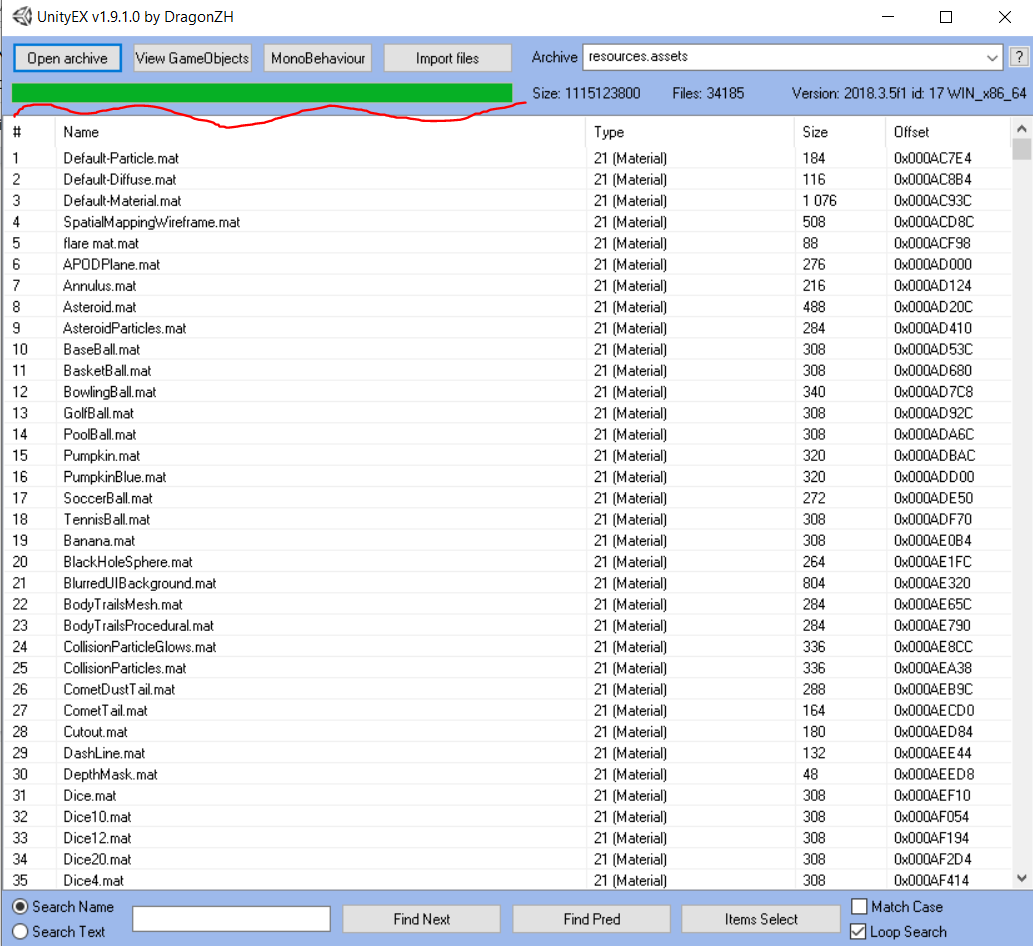This screenshot has width=1033, height=946.
Task: Select the Banana.mat row
Action: 508,540
